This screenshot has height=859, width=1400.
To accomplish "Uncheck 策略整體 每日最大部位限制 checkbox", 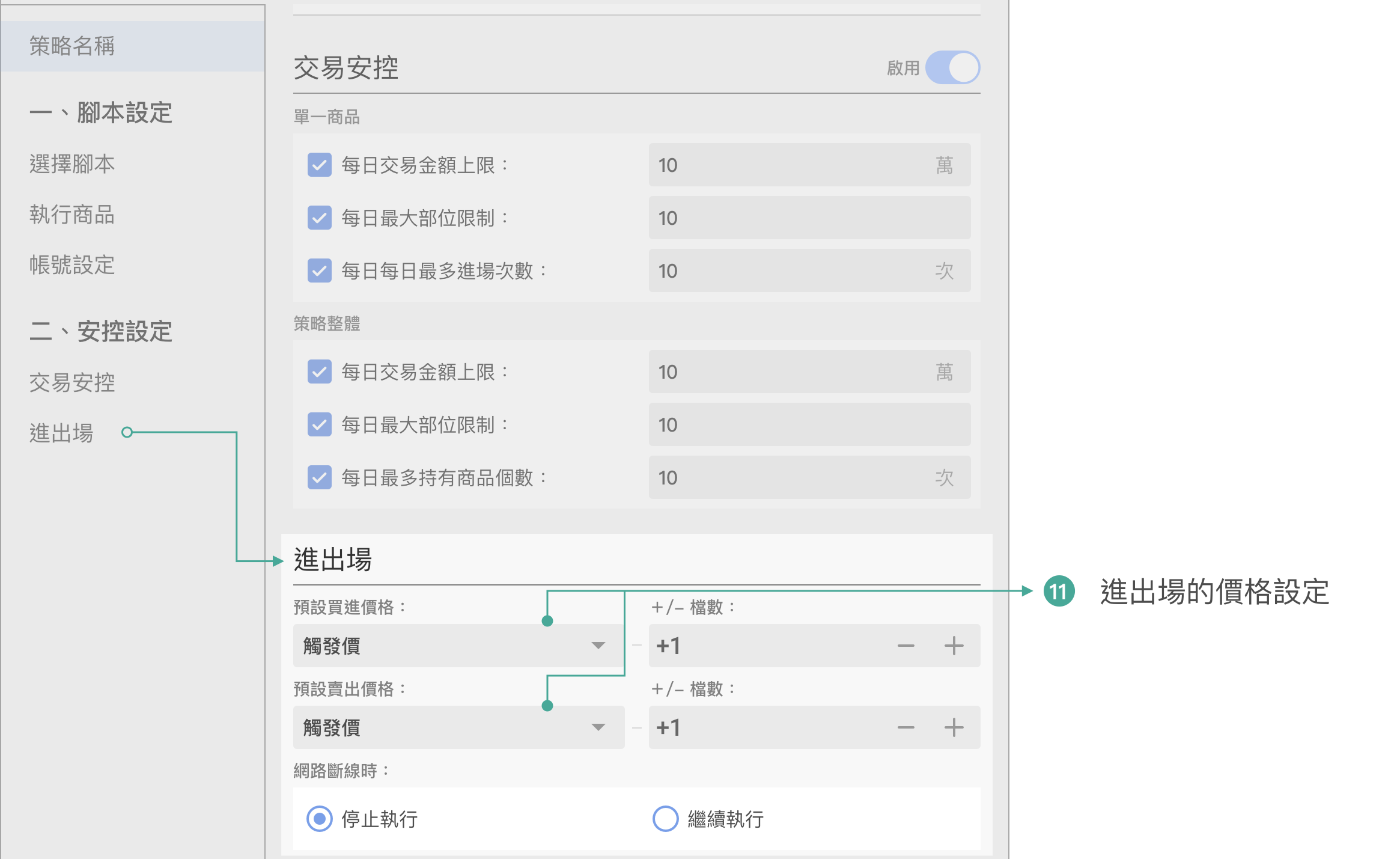I will [319, 424].
